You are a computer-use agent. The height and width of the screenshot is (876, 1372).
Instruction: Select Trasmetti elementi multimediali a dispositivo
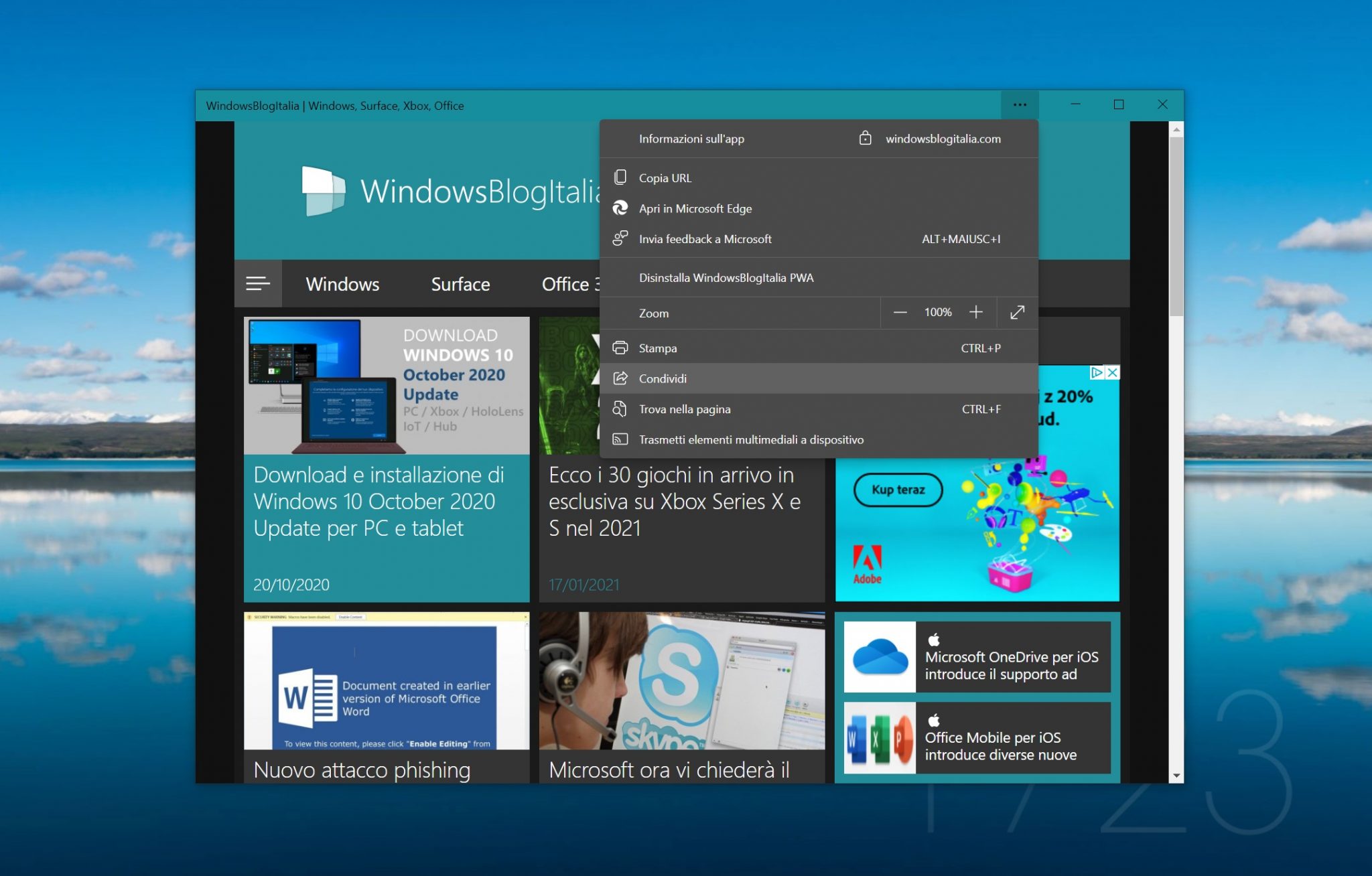819,439
